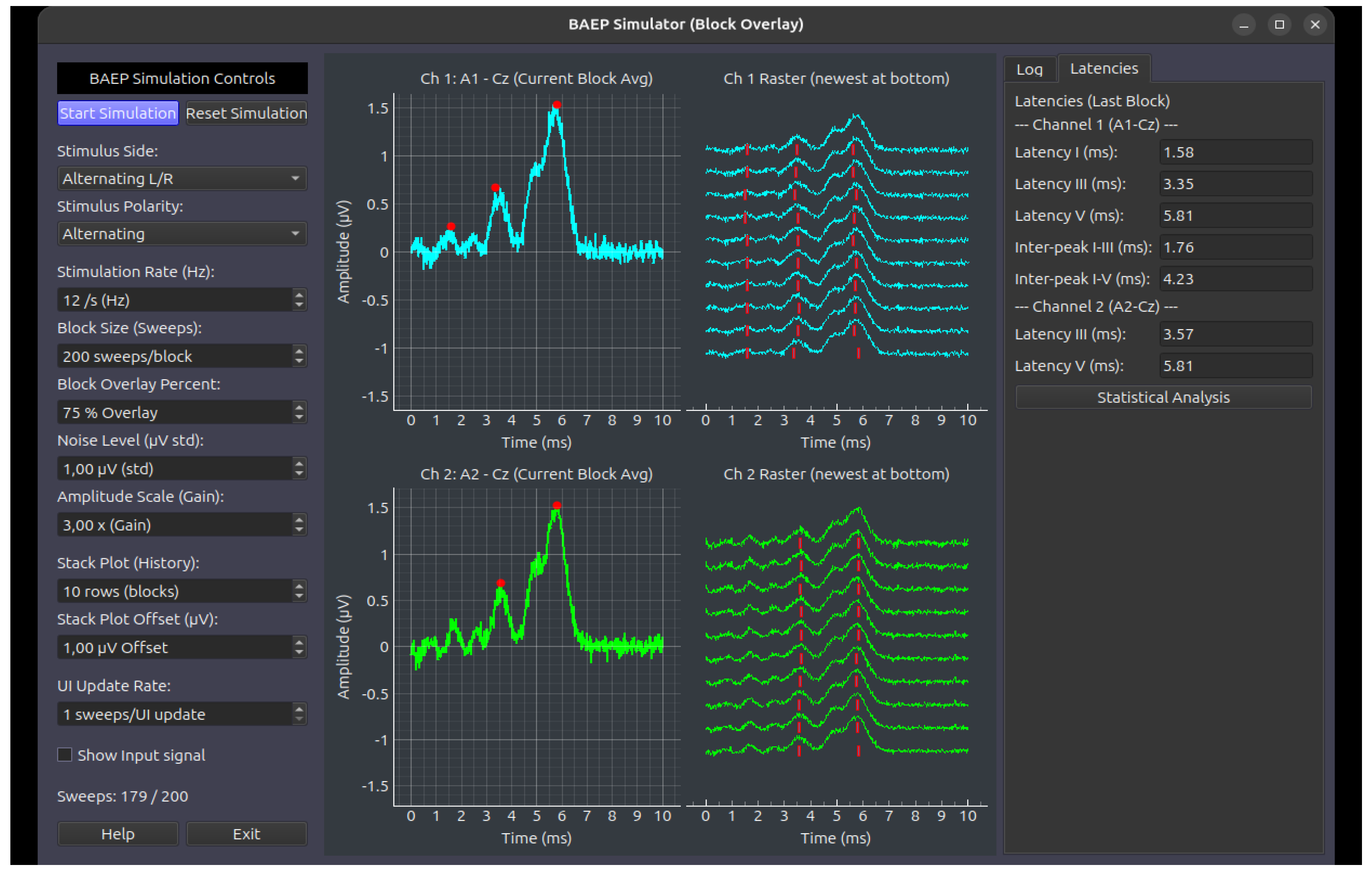
Task: Click the Channel 2 Latency III field
Action: [x=1236, y=334]
